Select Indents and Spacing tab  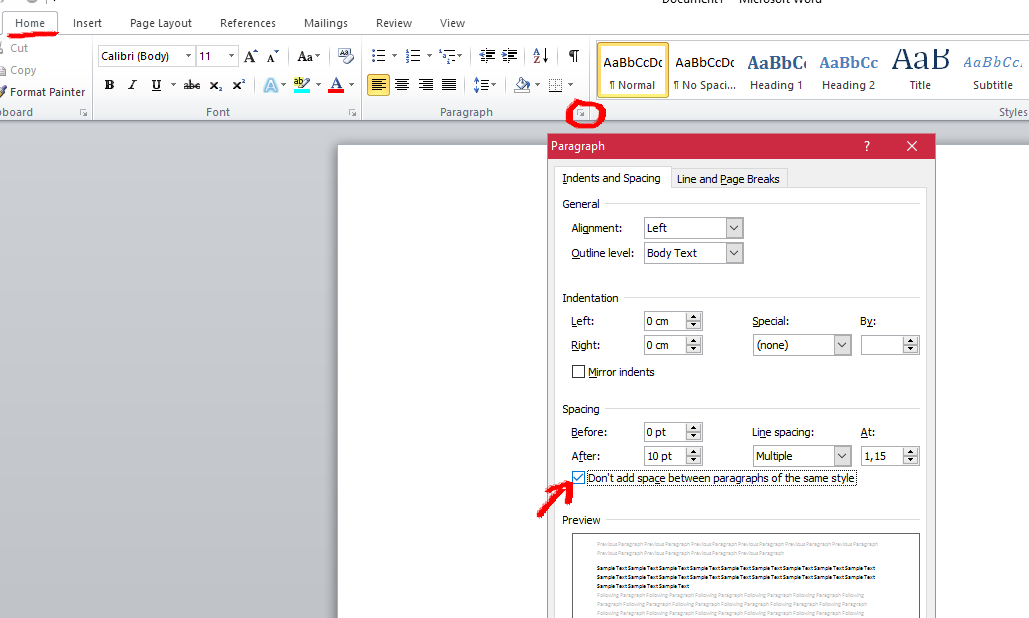611,178
